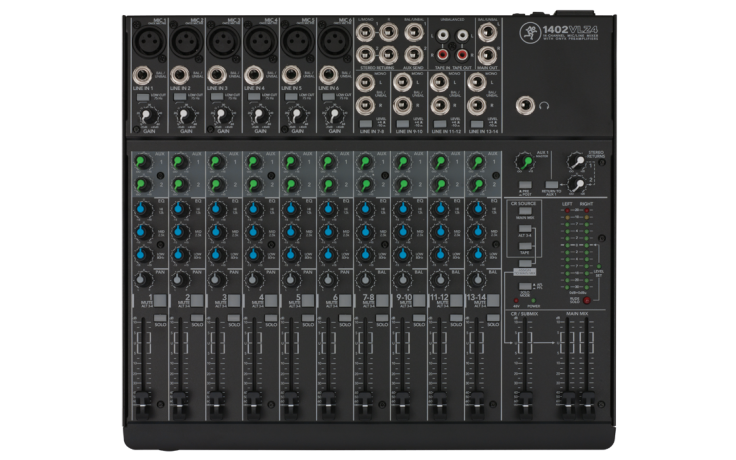
Task: Click the top red LEFT meter LED
Action: pyautogui.click(x=567, y=210)
